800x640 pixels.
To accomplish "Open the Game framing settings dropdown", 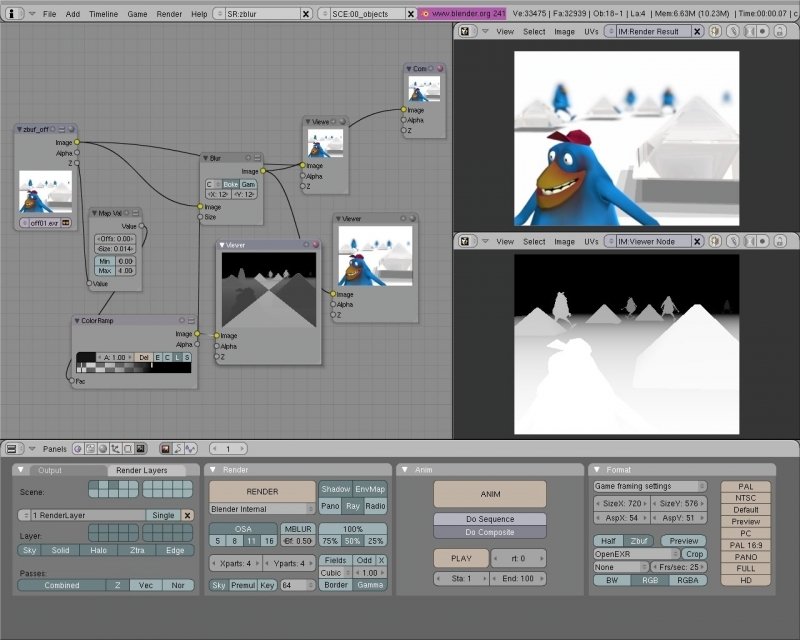I will coord(650,486).
